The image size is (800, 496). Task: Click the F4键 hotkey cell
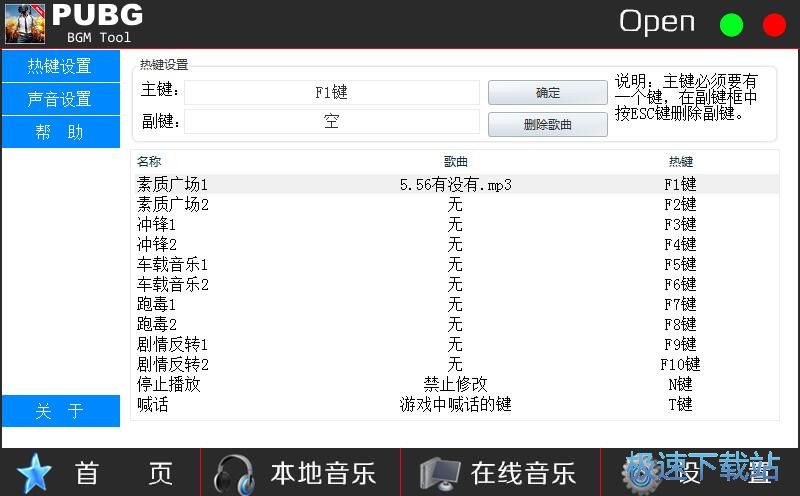tap(681, 244)
